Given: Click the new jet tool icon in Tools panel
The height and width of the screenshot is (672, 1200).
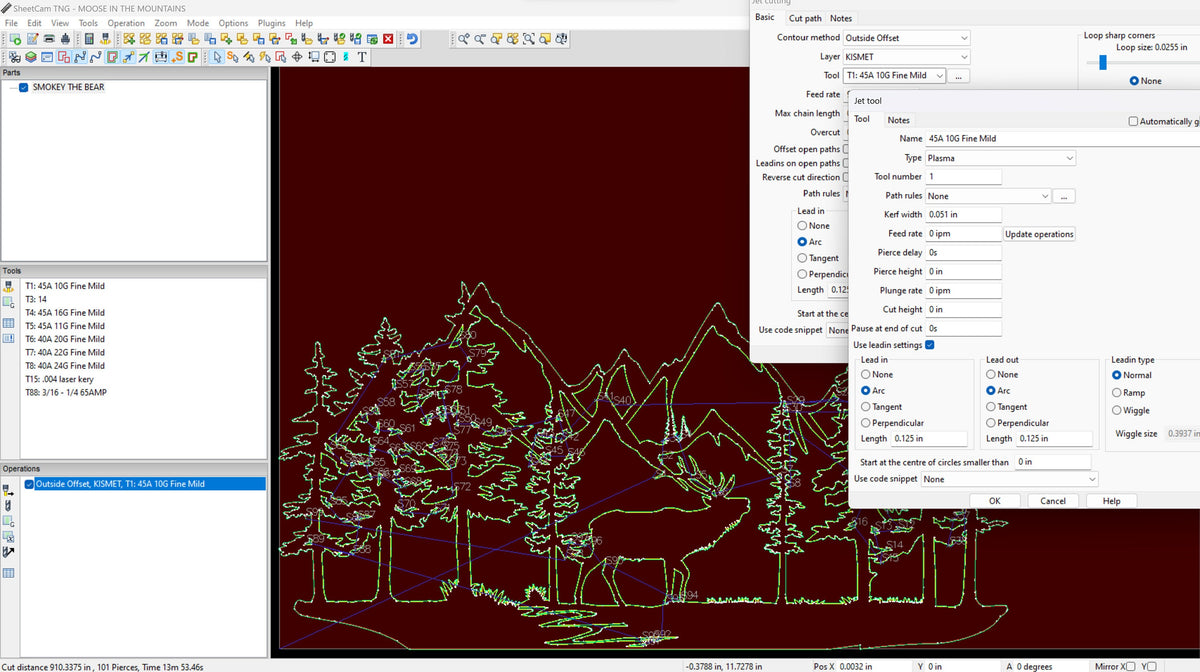Looking at the screenshot, I should pos(8,287).
